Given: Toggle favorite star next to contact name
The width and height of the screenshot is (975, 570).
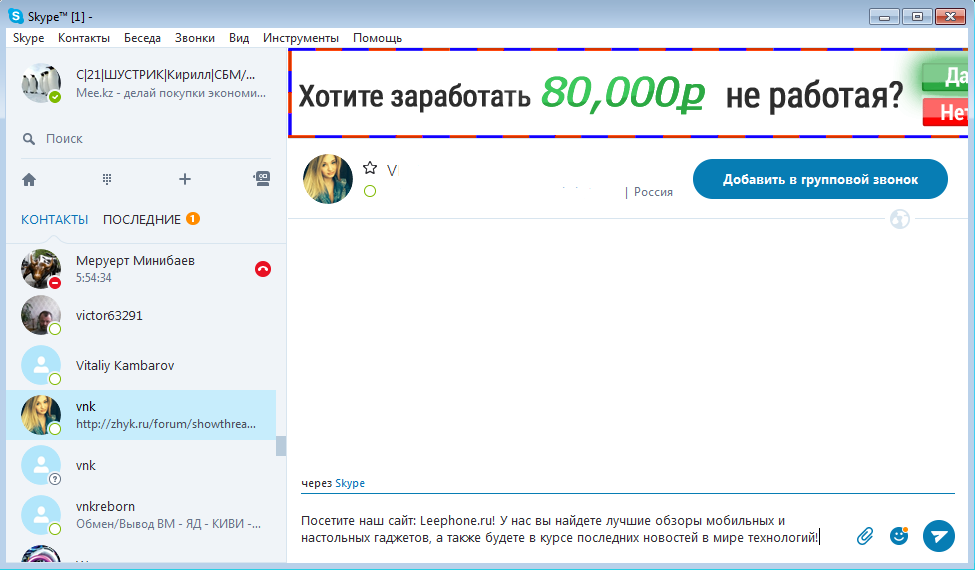Looking at the screenshot, I should pos(370,168).
